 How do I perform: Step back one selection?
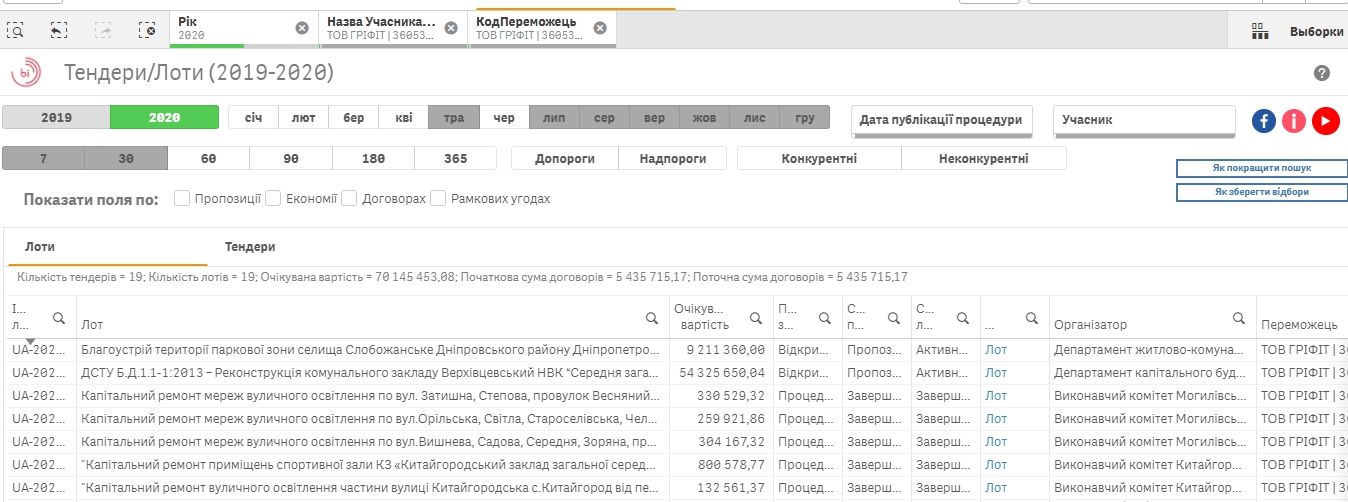pyautogui.click(x=59, y=30)
